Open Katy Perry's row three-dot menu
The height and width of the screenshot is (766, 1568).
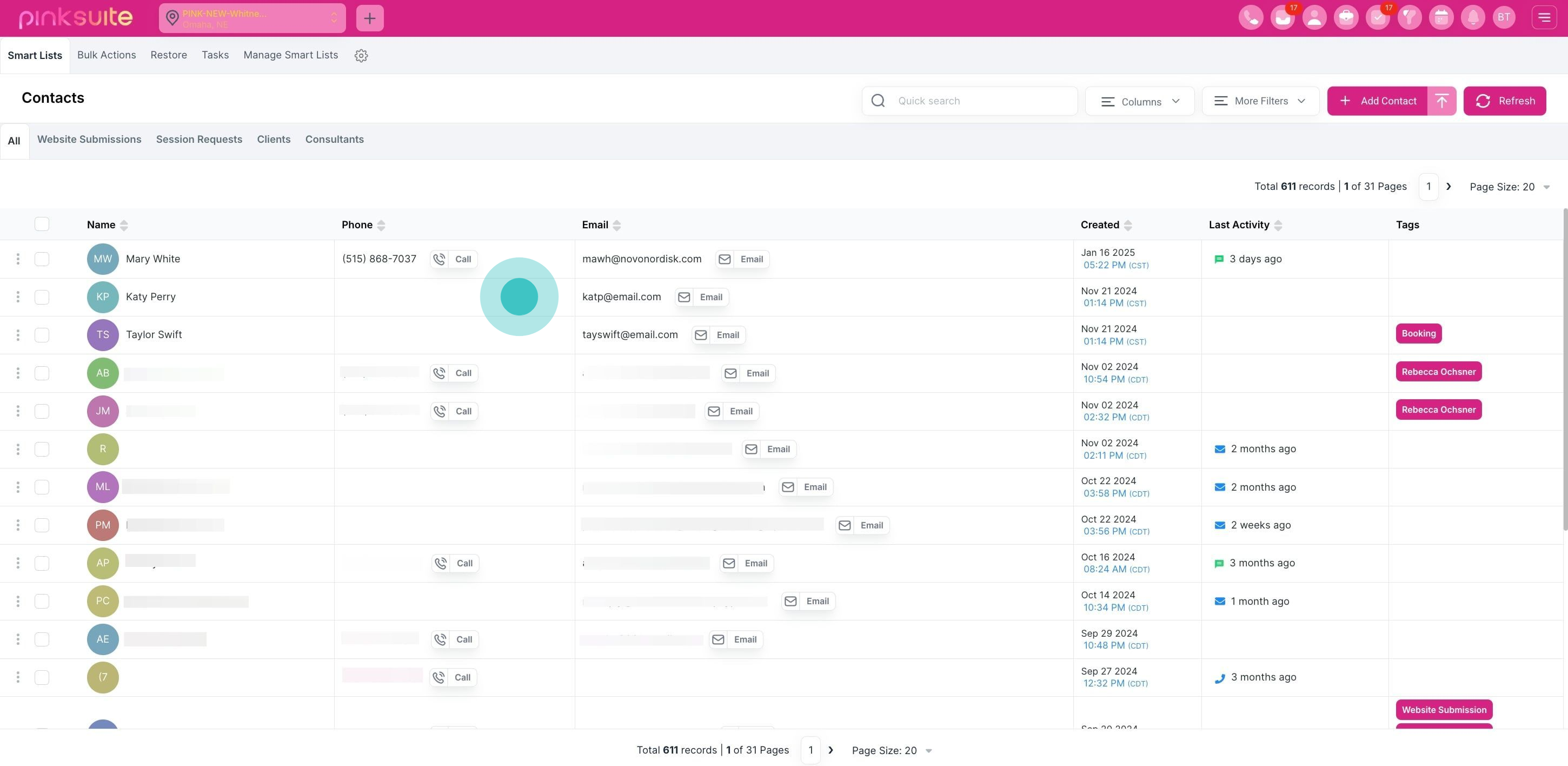coord(18,297)
